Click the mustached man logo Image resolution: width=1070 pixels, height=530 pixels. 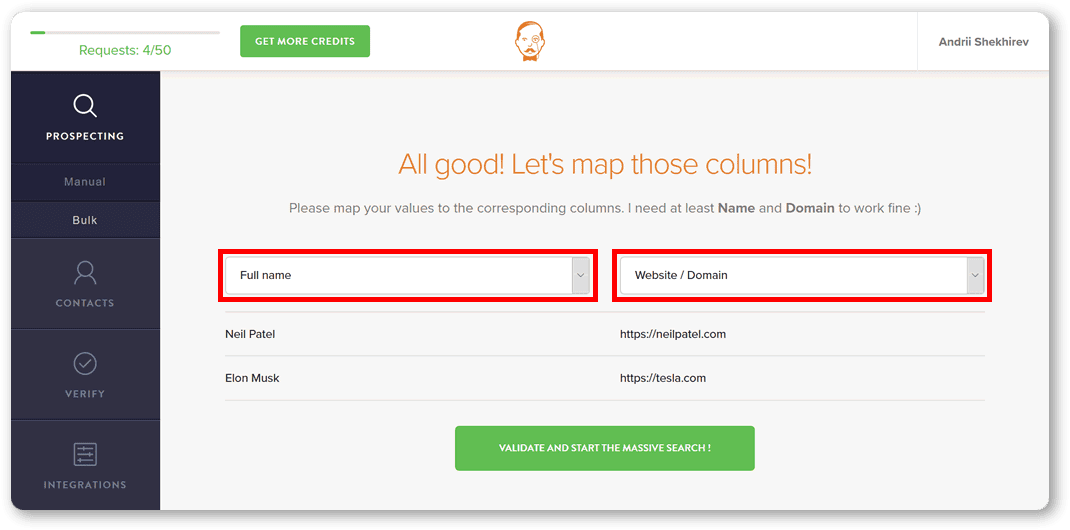pyautogui.click(x=530, y=42)
